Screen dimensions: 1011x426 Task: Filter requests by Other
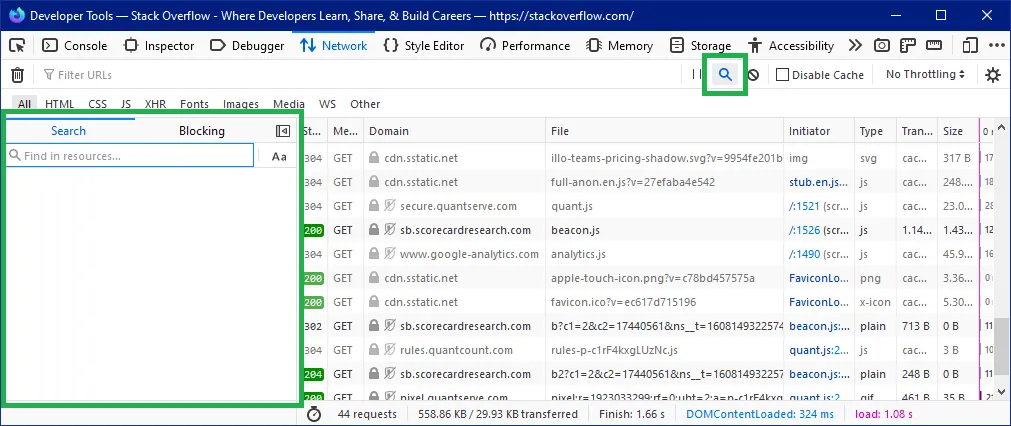point(365,104)
